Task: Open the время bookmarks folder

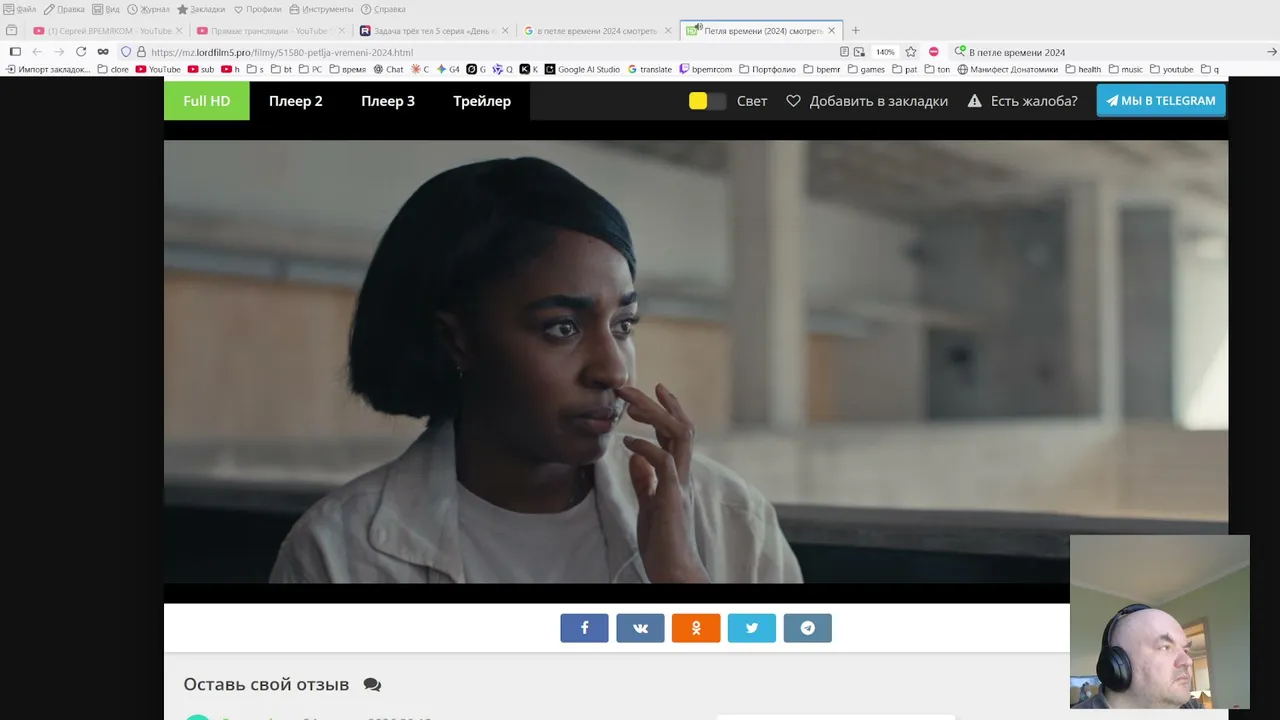Action: (x=347, y=69)
